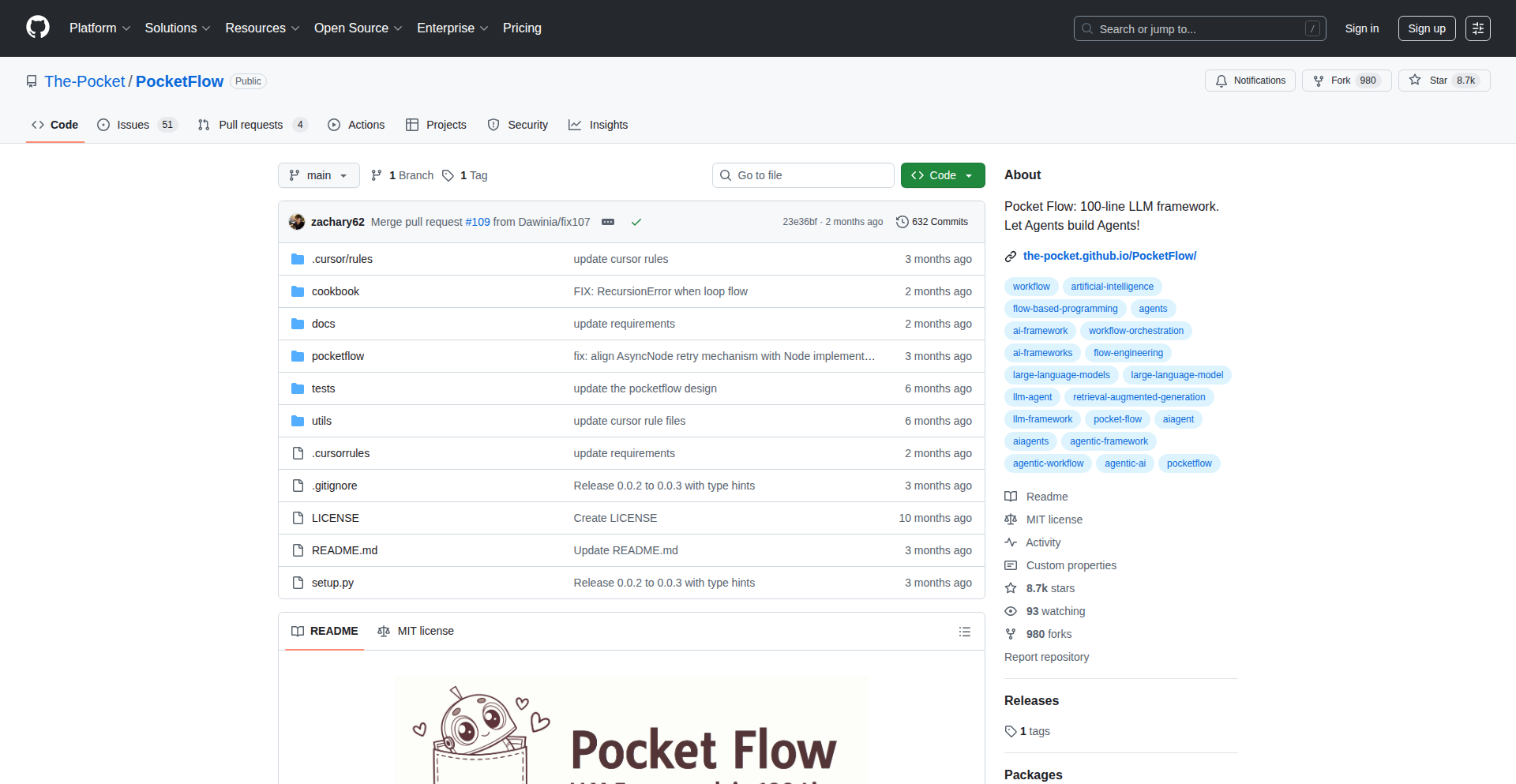Image resolution: width=1516 pixels, height=784 pixels.
Task: Open the header settings icon beside Sign up
Action: coord(1478,28)
